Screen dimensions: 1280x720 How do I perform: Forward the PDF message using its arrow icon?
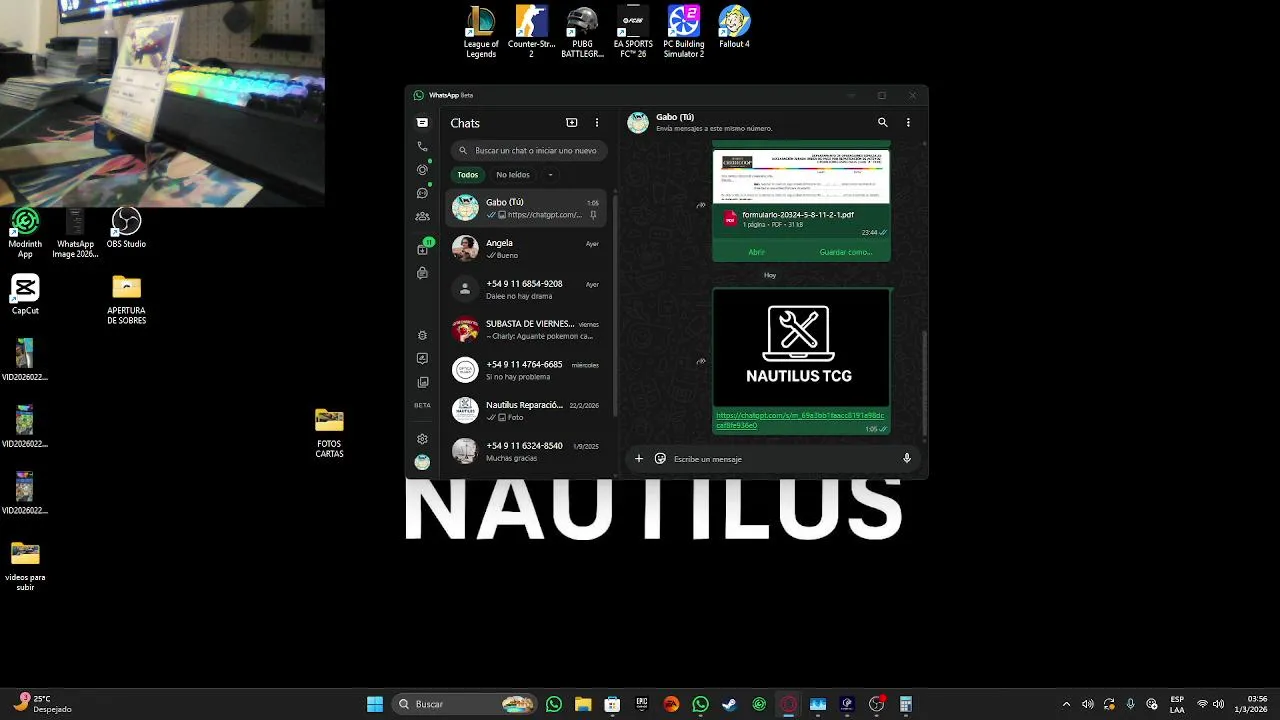701,205
